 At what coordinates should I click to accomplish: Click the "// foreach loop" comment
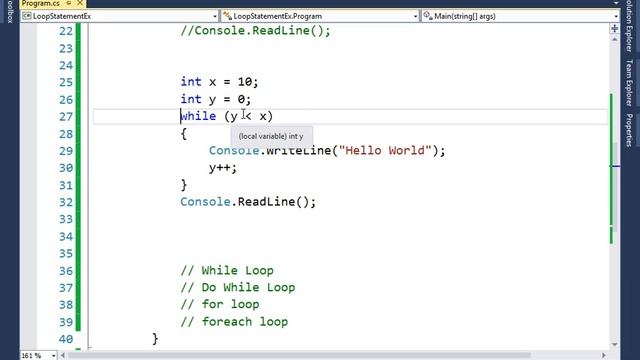(x=234, y=322)
